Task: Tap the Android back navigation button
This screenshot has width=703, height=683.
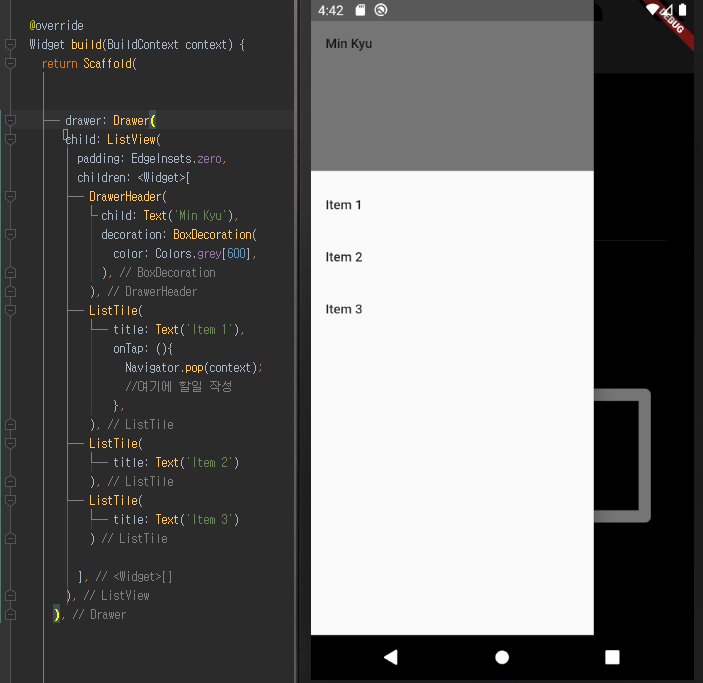Action: [x=391, y=657]
